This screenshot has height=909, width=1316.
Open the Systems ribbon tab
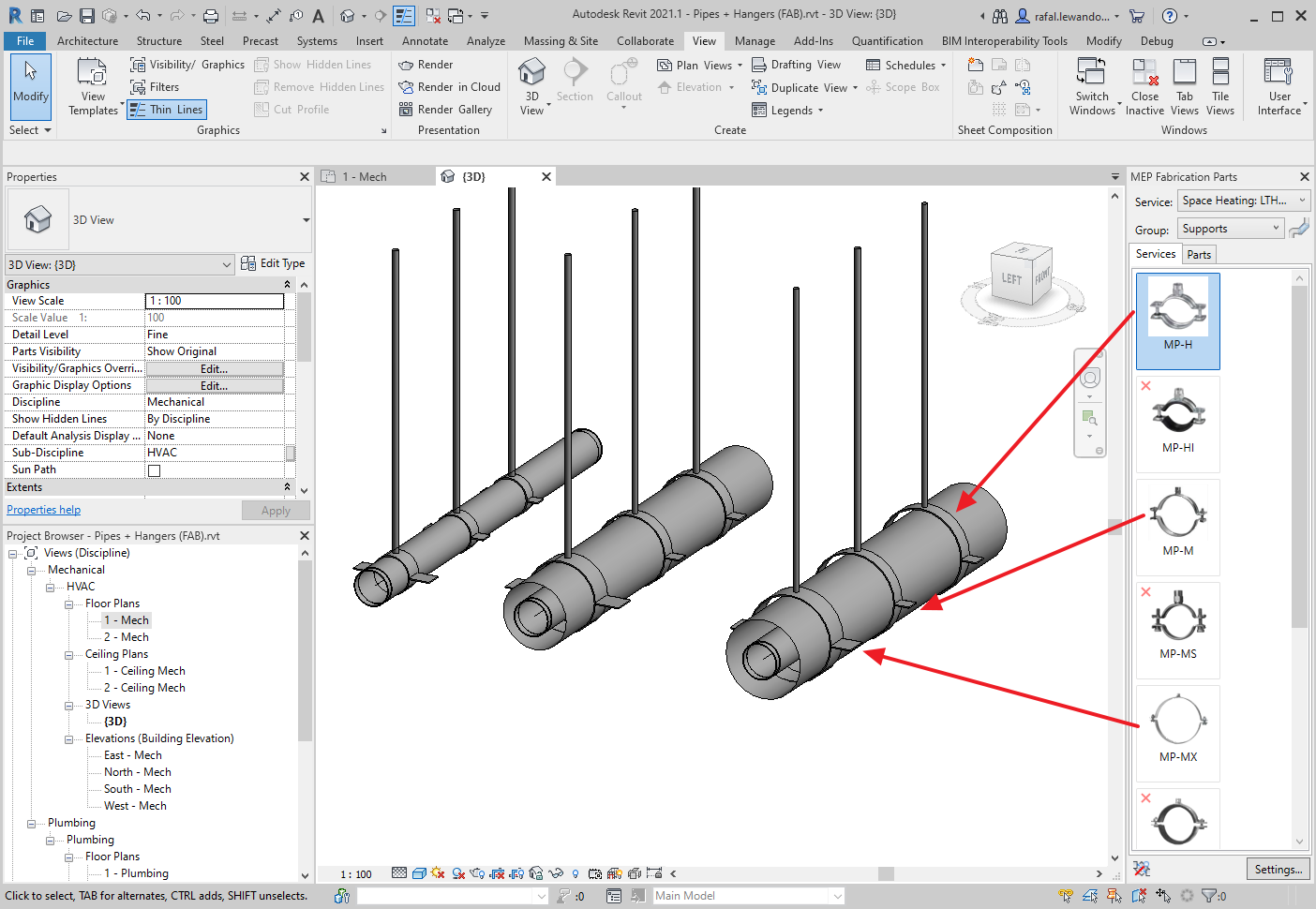click(317, 41)
